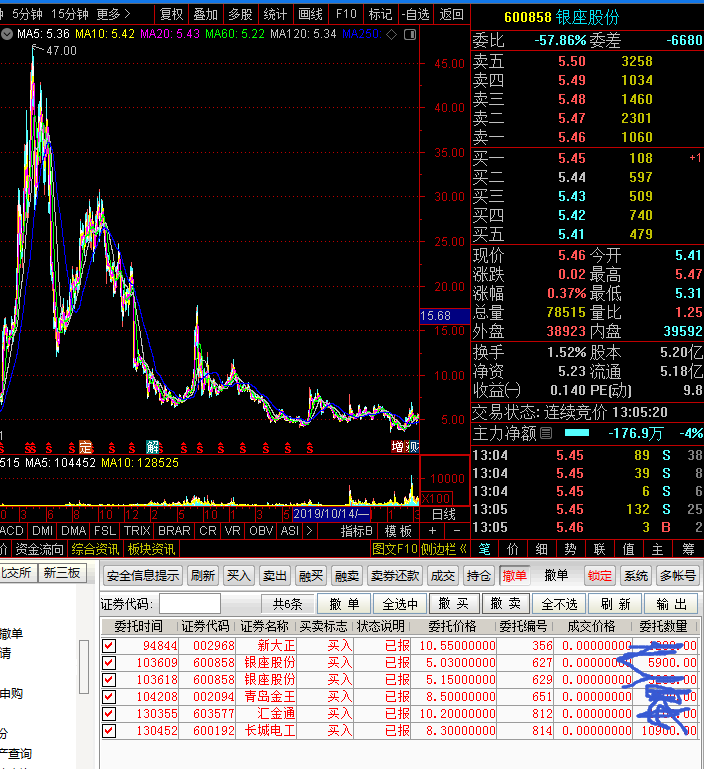704x769 pixels.
Task: Remove from watchlist with -自选
Action: point(416,14)
